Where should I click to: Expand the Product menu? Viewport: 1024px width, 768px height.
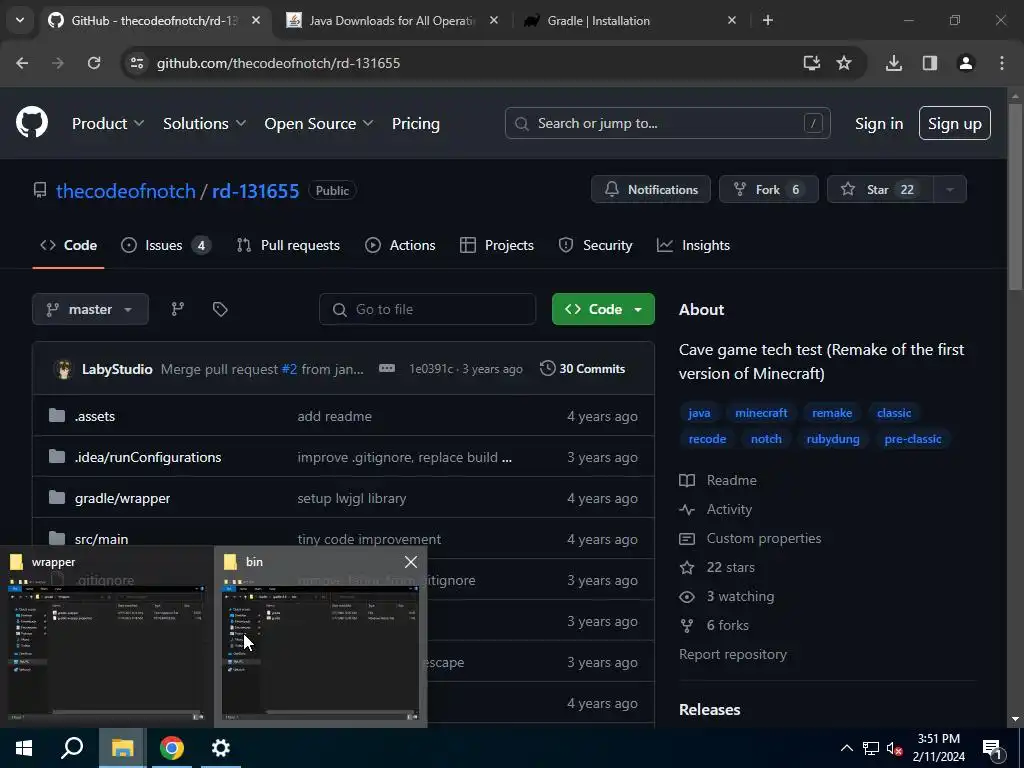(108, 123)
